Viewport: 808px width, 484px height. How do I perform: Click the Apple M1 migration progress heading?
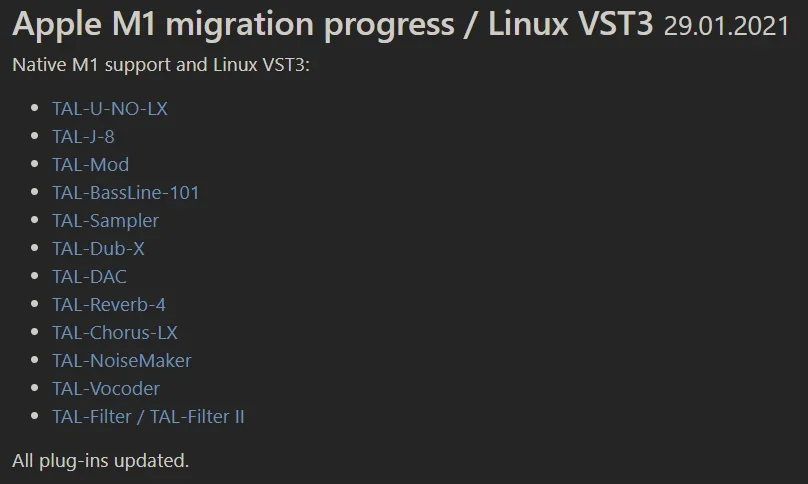332,26
